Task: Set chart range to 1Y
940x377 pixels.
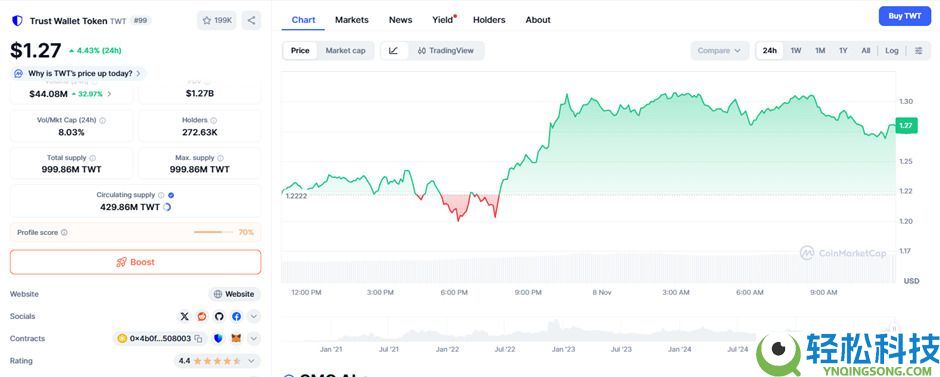Action: click(x=843, y=51)
